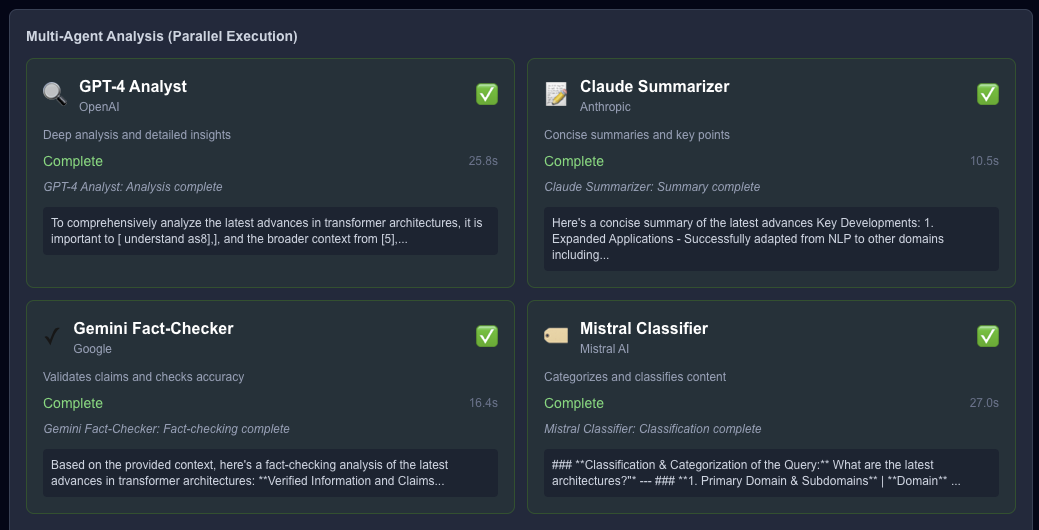This screenshot has height=530, width=1039.
Task: Click the green check on GPT-4 Analyst card
Action: coord(487,94)
